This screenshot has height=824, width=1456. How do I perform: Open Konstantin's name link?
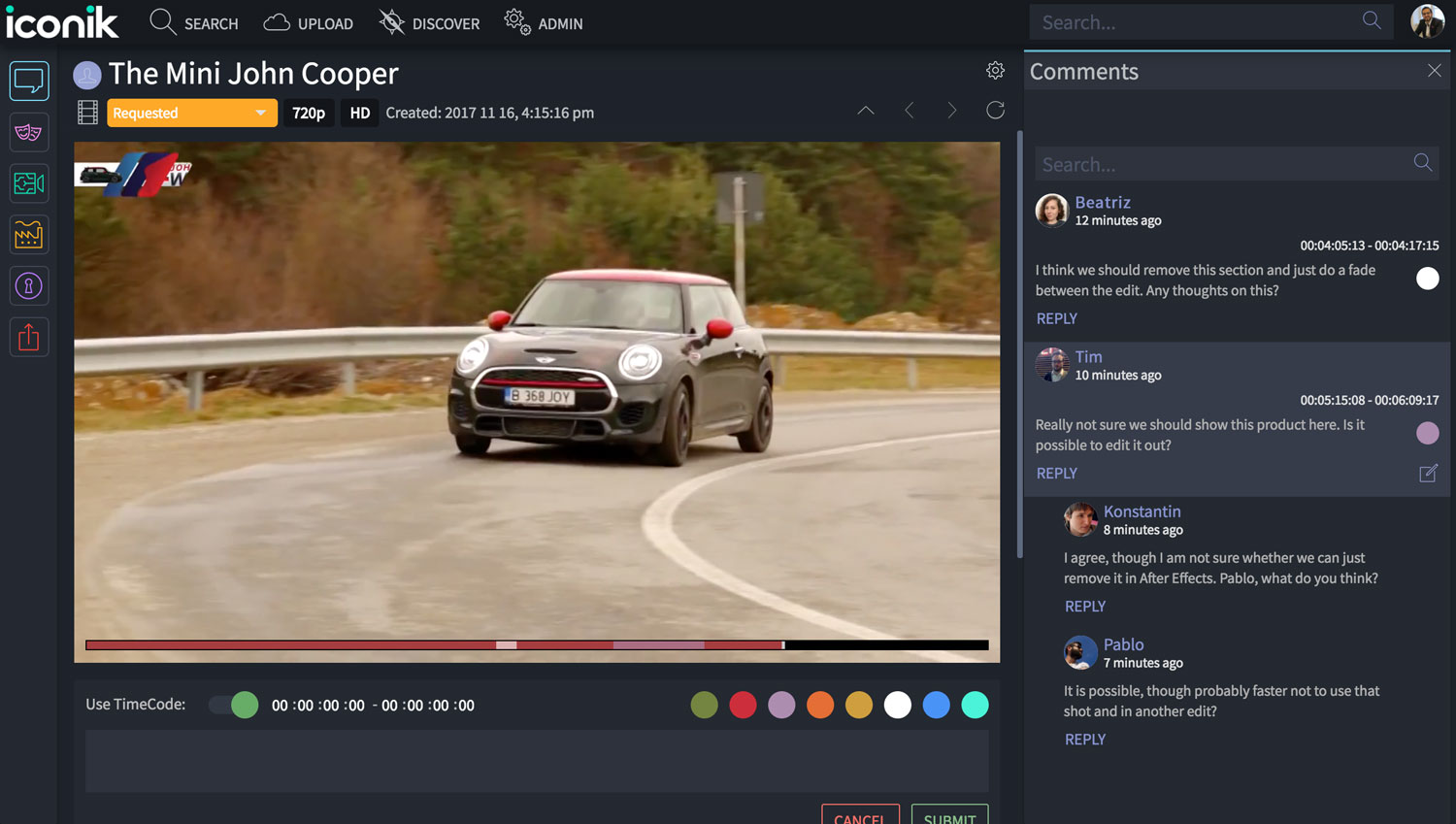pyautogui.click(x=1142, y=511)
